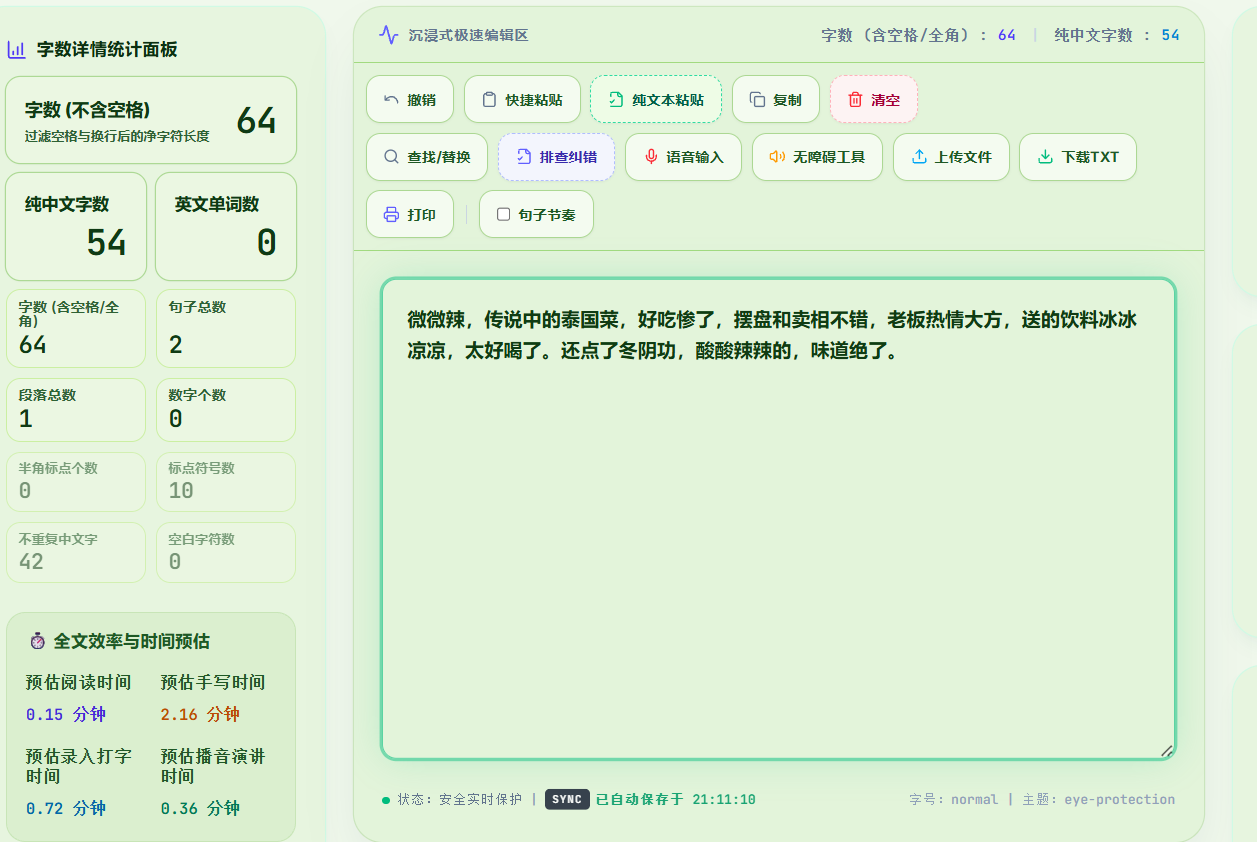Click the 段落总数 card showing 1

pos(76,410)
